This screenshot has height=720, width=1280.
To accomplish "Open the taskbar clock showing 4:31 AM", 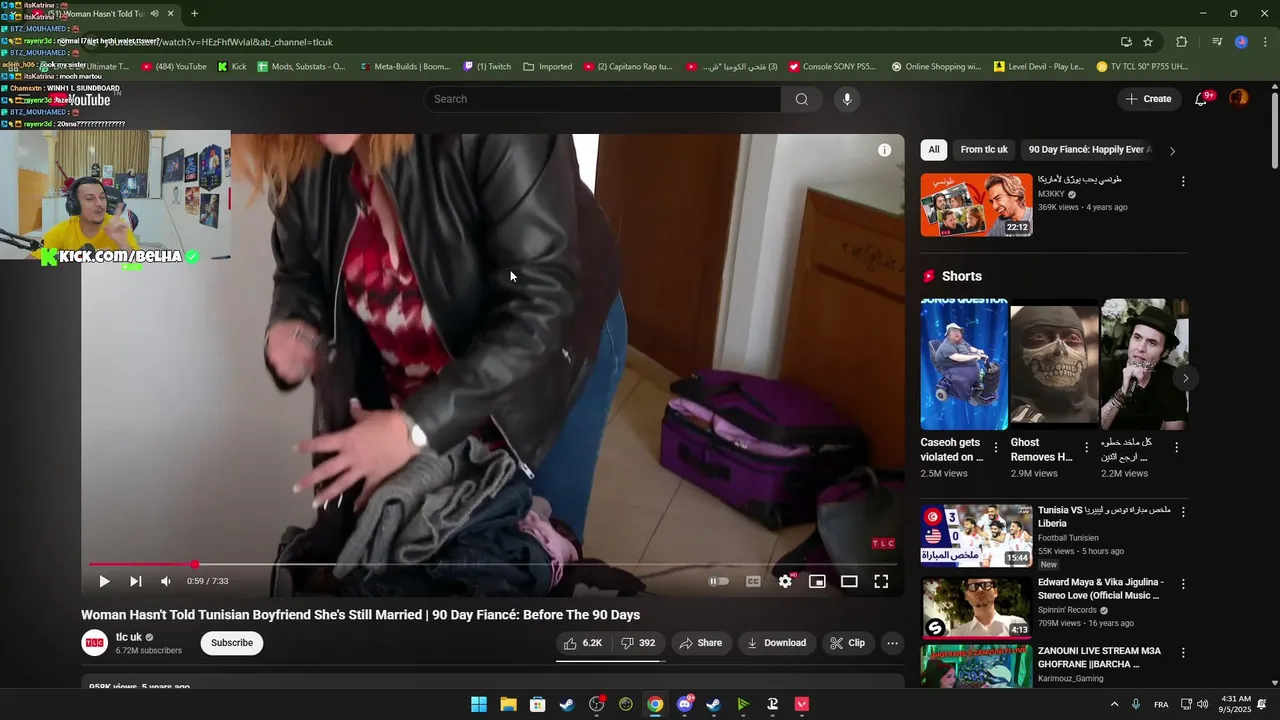I will (x=1236, y=704).
